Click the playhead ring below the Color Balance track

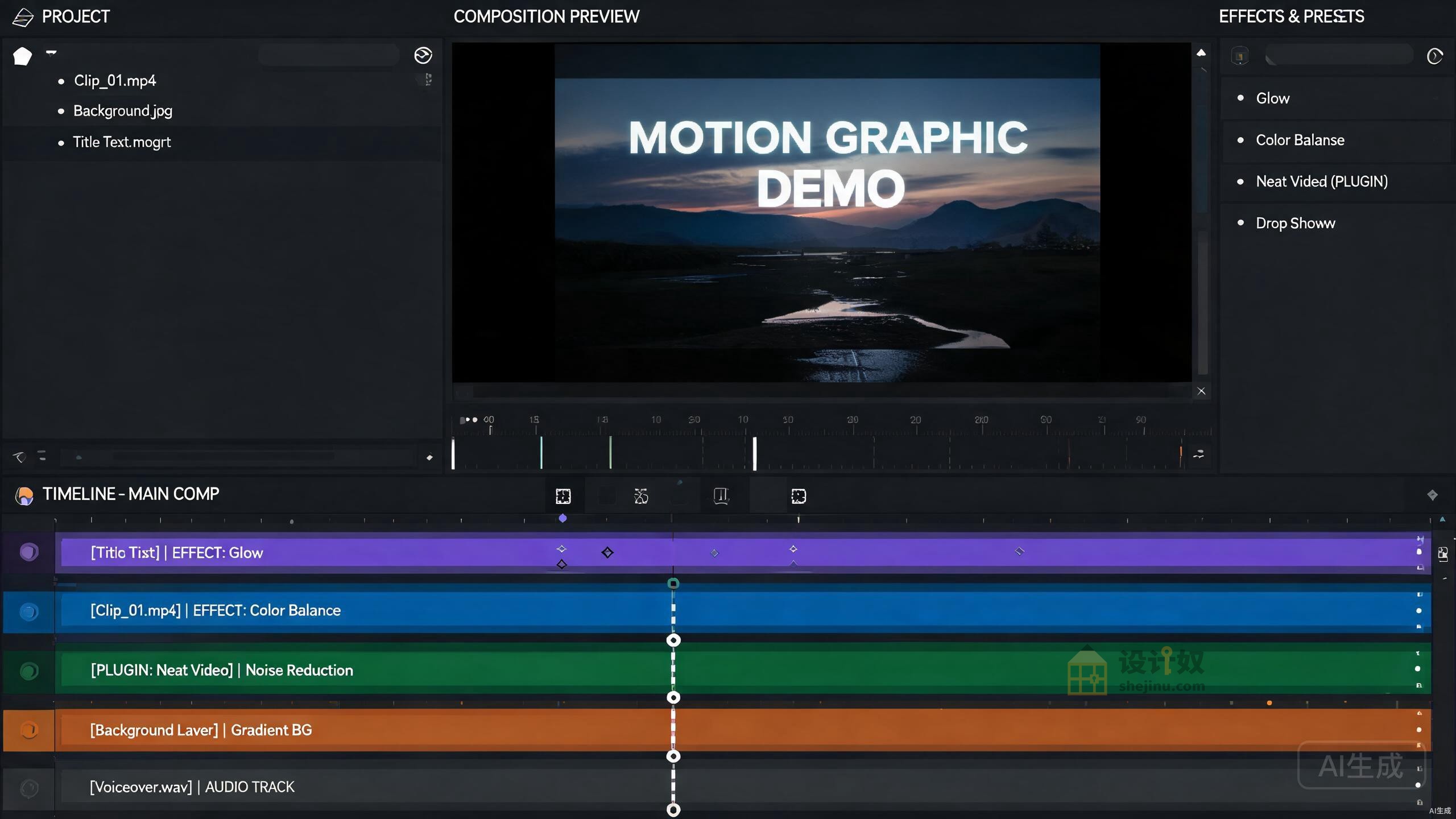point(673,640)
